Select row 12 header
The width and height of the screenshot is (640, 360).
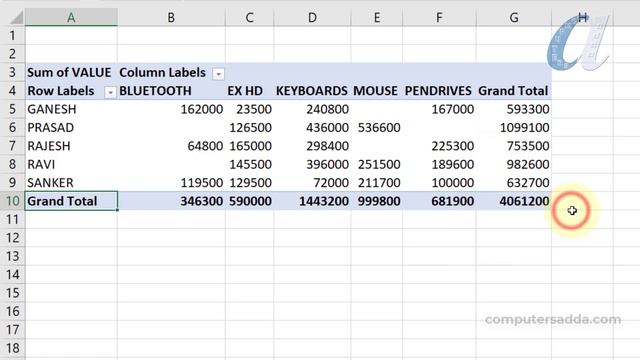(12, 238)
